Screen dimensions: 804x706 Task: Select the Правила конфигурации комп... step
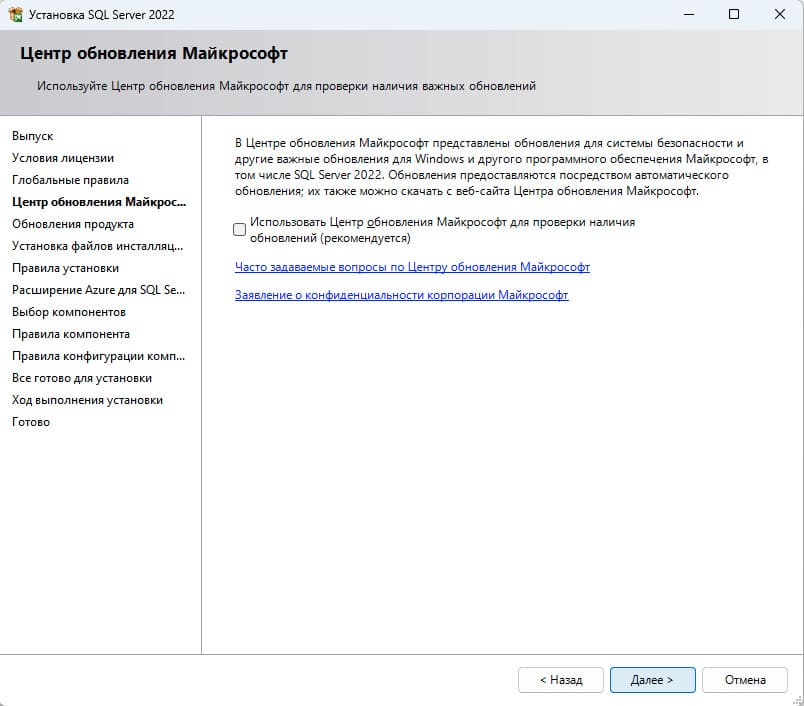point(98,356)
